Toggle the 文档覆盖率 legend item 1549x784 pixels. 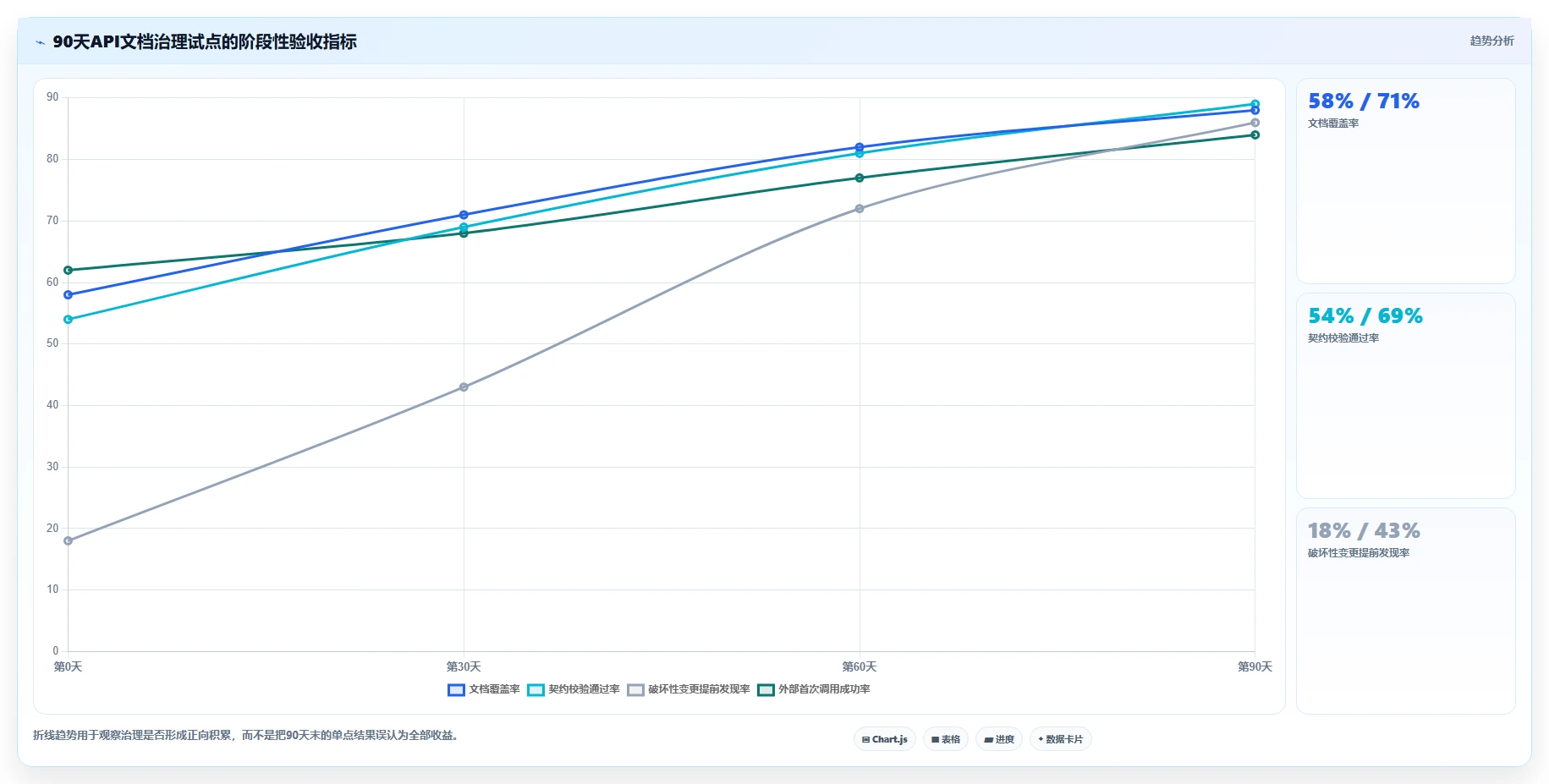[x=484, y=689]
